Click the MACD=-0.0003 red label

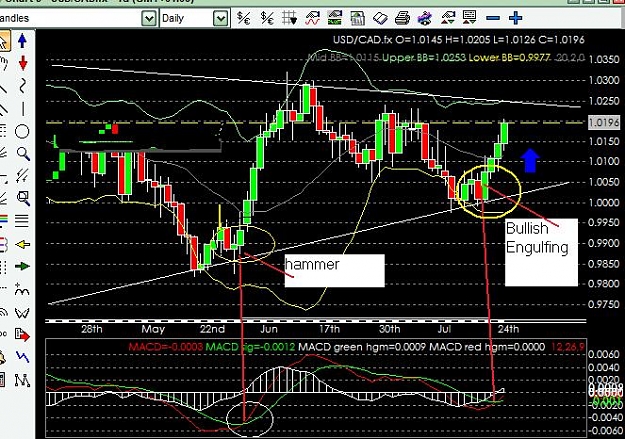(x=165, y=347)
